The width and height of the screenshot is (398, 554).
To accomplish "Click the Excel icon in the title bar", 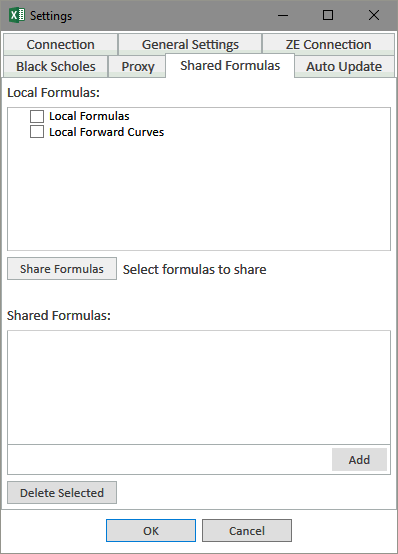I will pos(17,15).
